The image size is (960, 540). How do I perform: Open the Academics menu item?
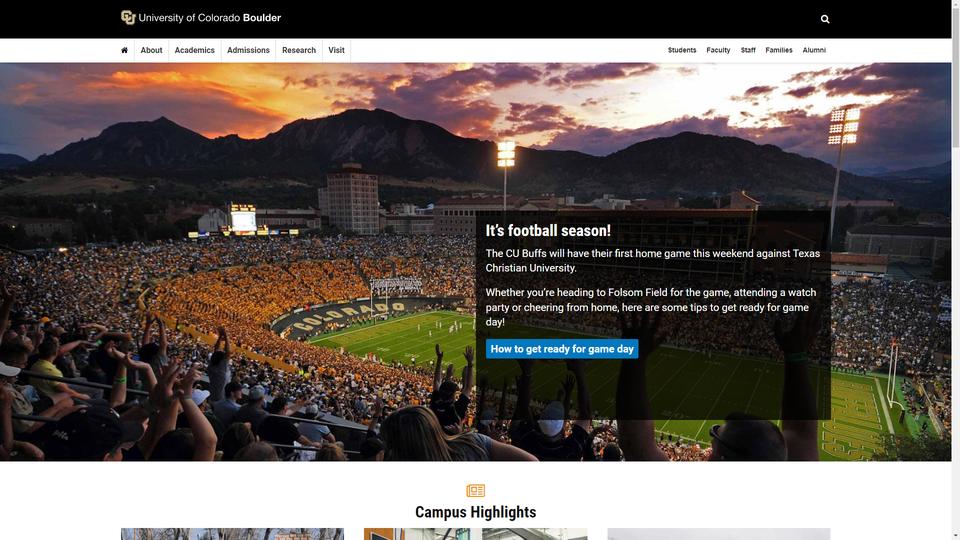click(x=195, y=50)
